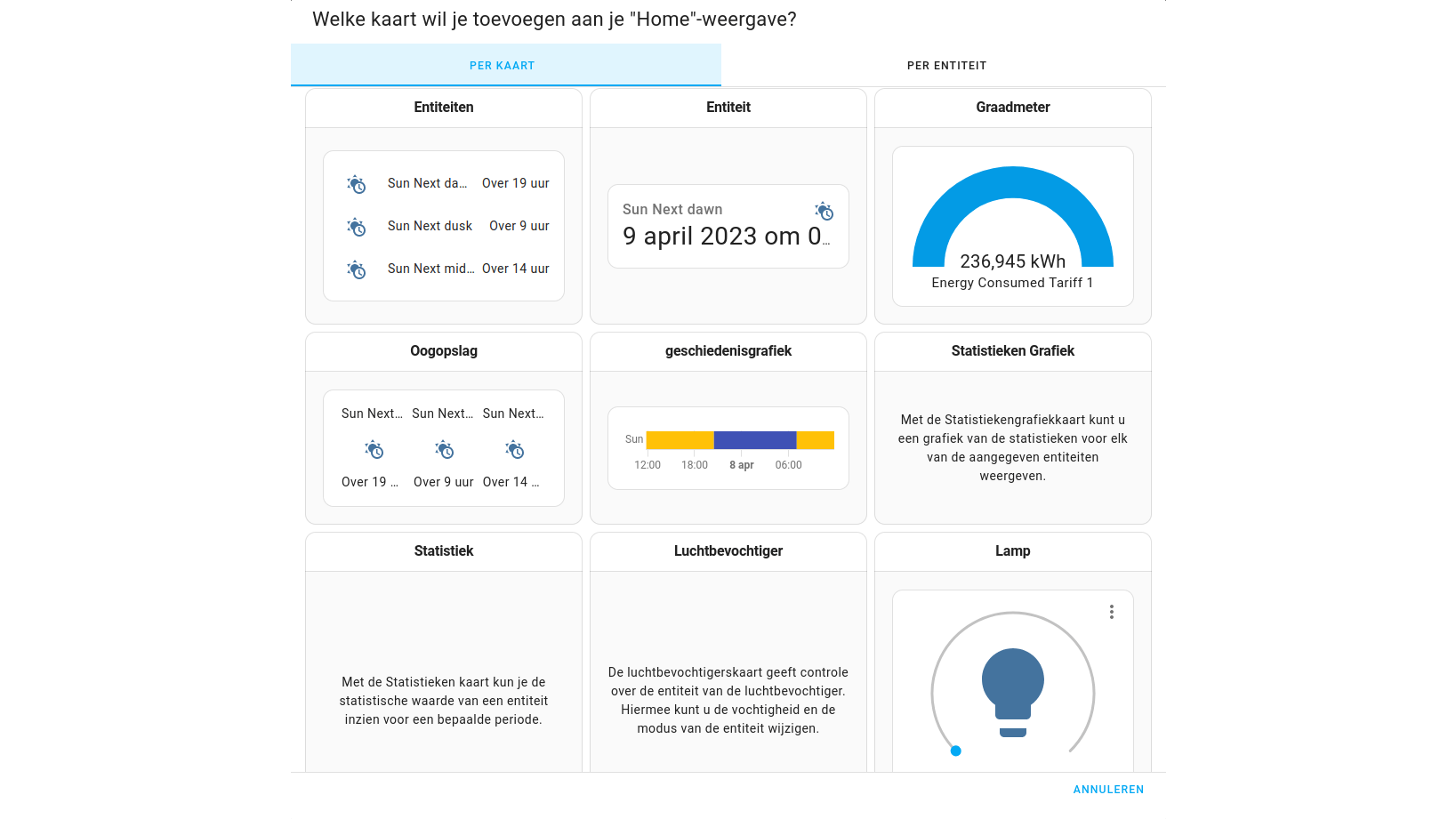The image size is (1456, 819).
Task: Click the light bulb icon in the Lamp card
Action: coord(1013,693)
